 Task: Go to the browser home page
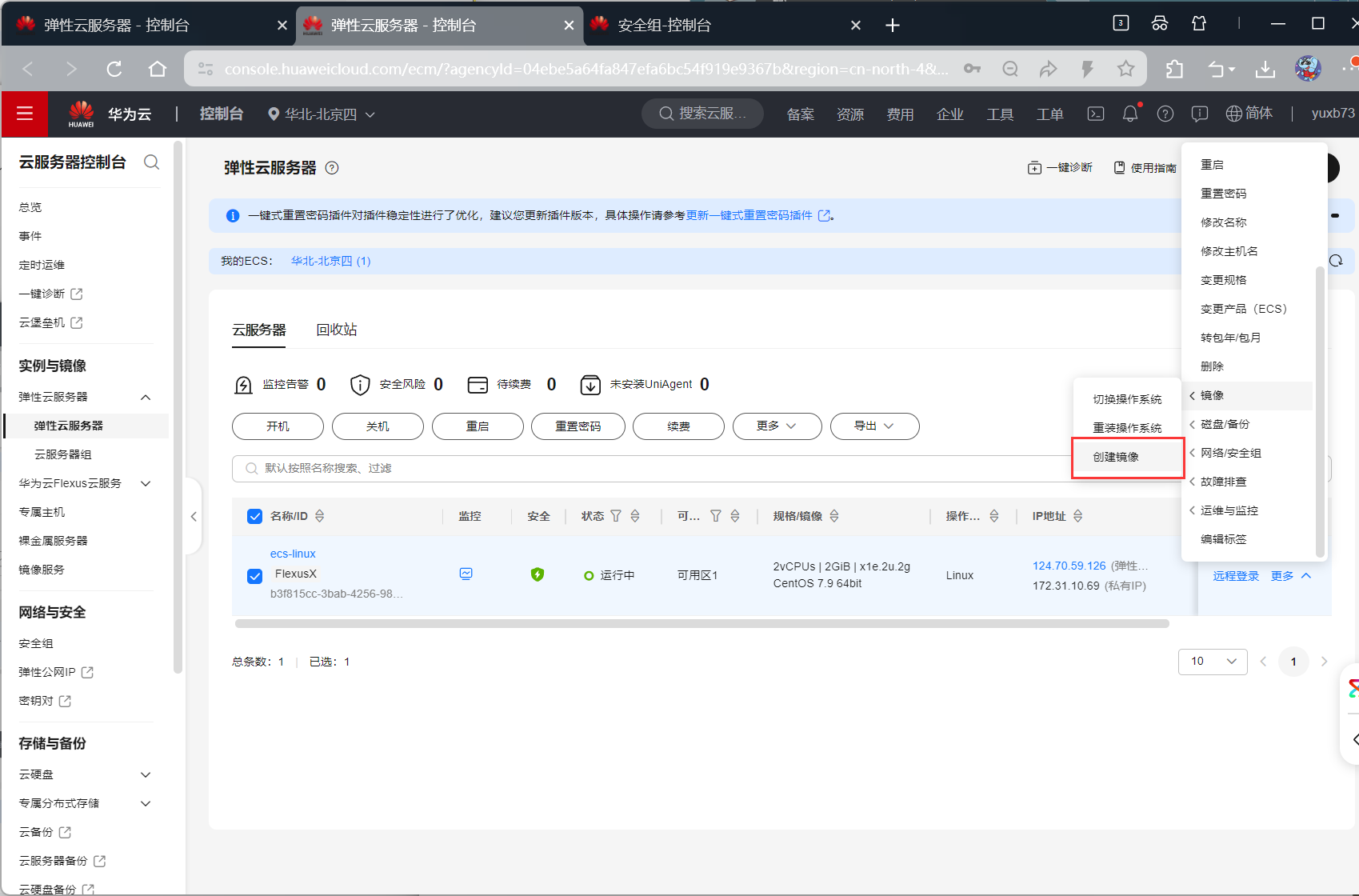click(158, 69)
